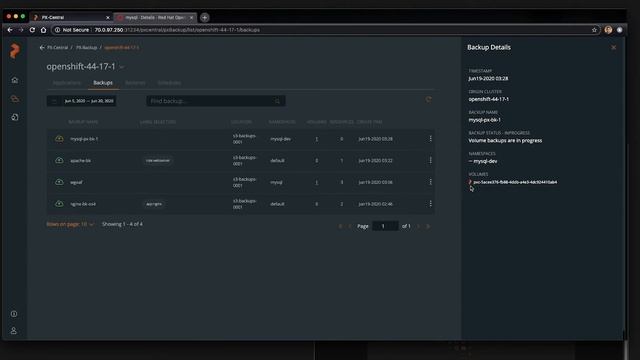Expand the openshift-44-17-1 cluster dropdown

(122, 67)
